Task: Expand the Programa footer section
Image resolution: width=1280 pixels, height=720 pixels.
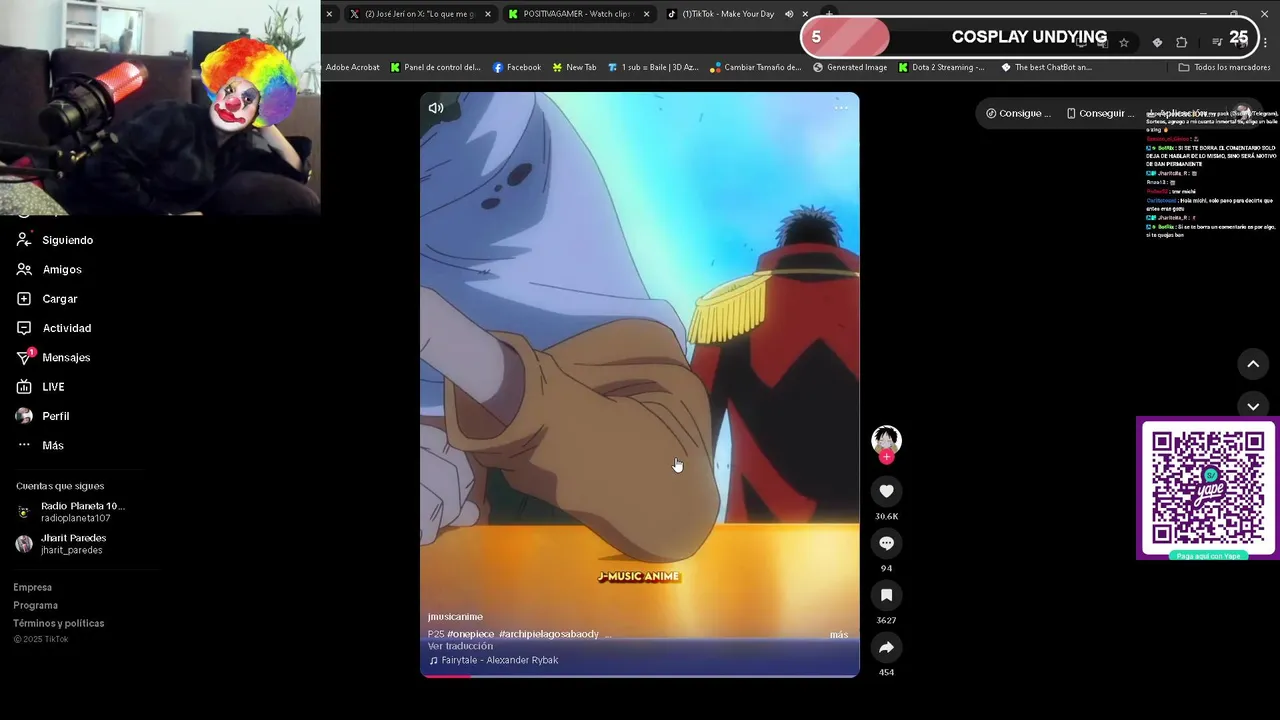Action: [x=35, y=605]
